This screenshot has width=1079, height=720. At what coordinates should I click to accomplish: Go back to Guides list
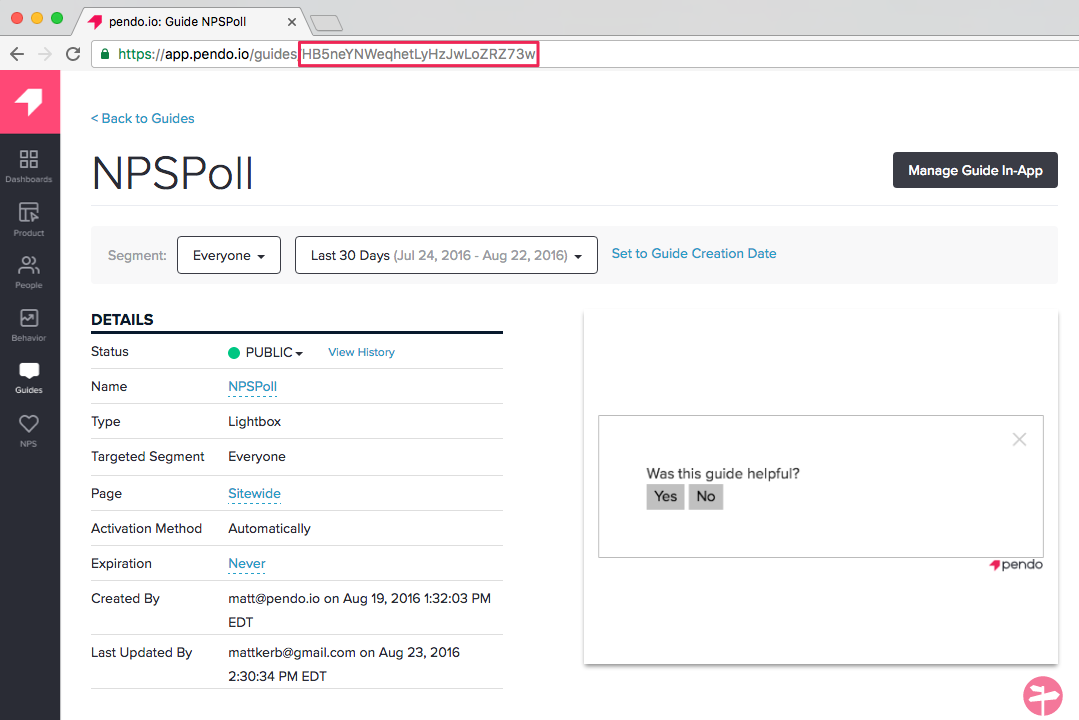(142, 118)
